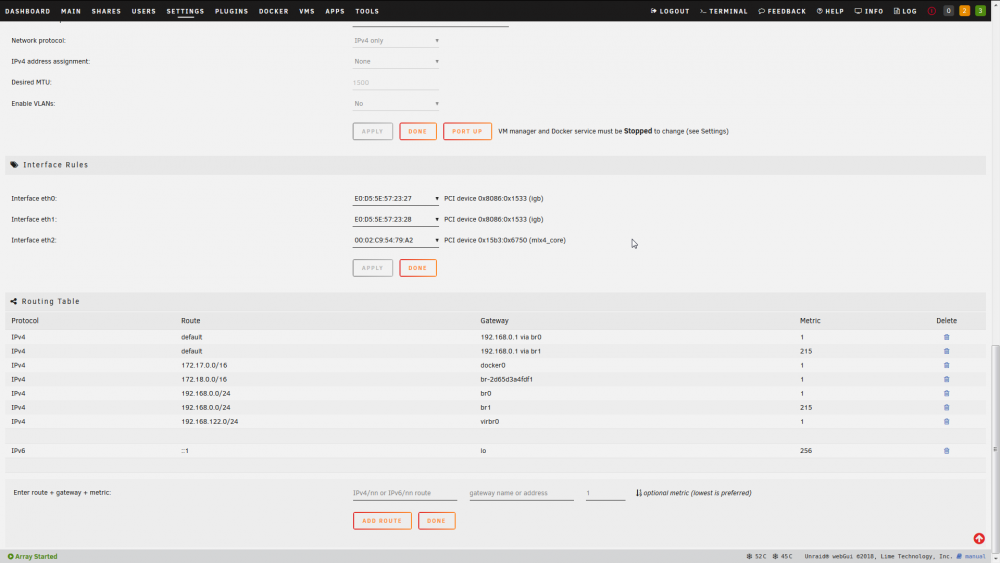Open the green notice counter 3

click(x=980, y=11)
